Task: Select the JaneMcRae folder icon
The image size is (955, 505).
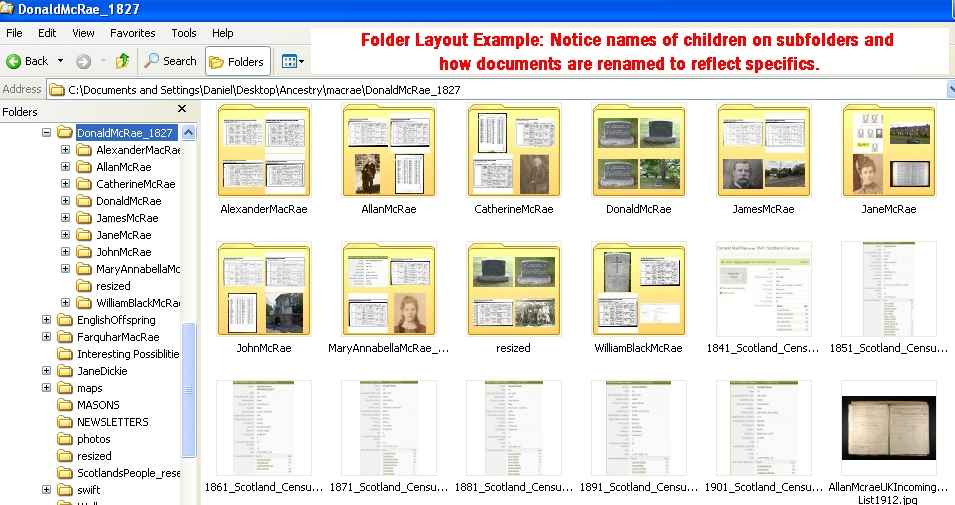Action: tap(888, 152)
